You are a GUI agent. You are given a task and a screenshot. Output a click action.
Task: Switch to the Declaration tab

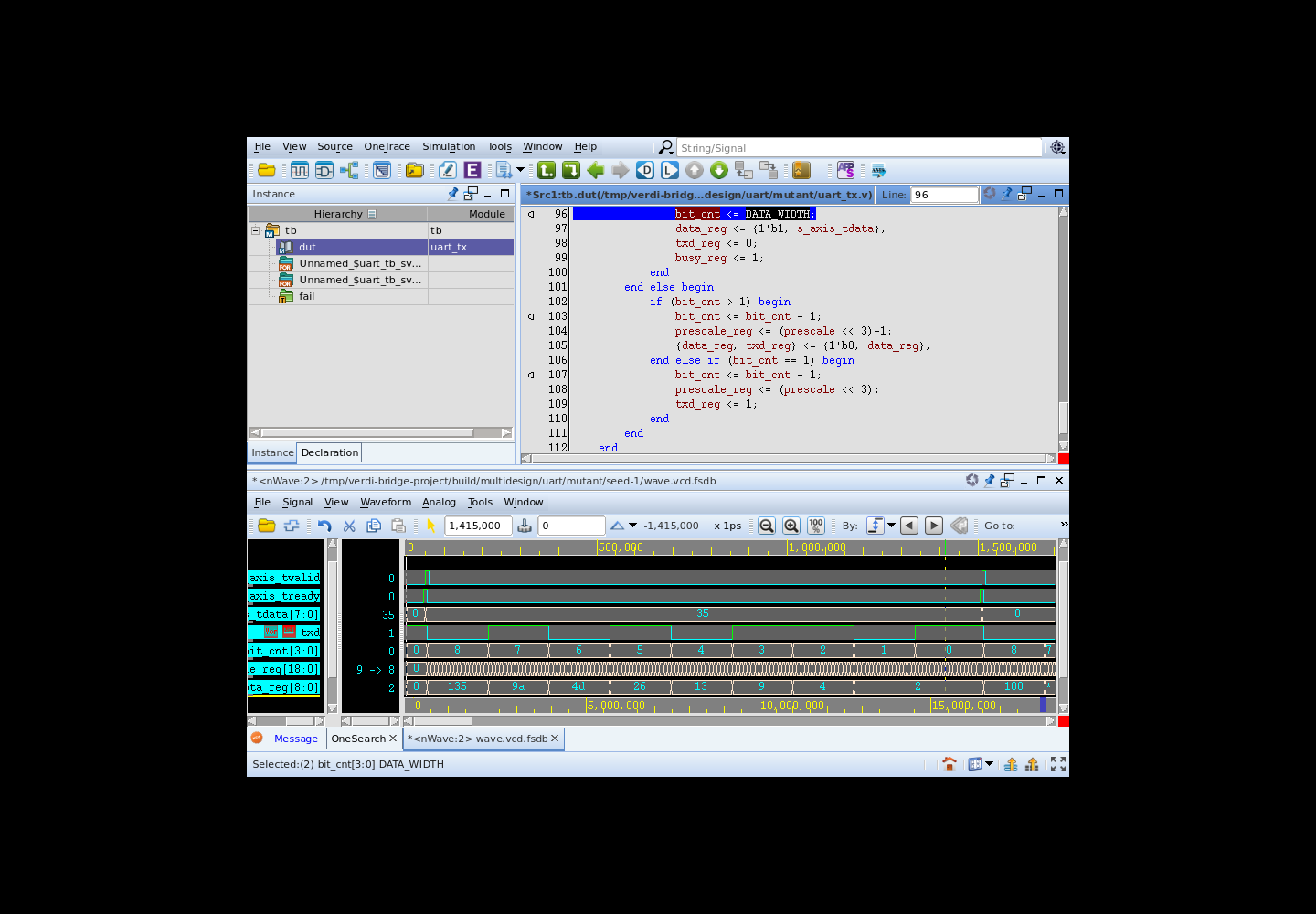[x=330, y=452]
